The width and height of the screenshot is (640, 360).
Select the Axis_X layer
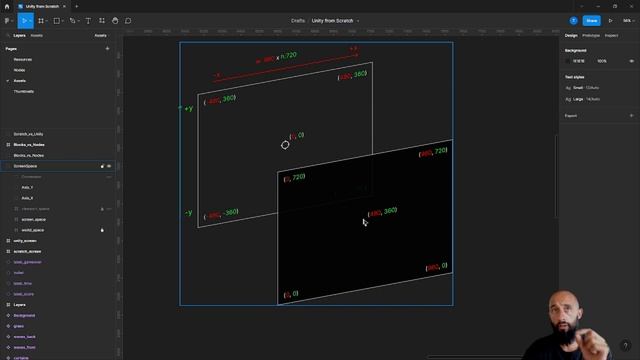click(x=27, y=198)
